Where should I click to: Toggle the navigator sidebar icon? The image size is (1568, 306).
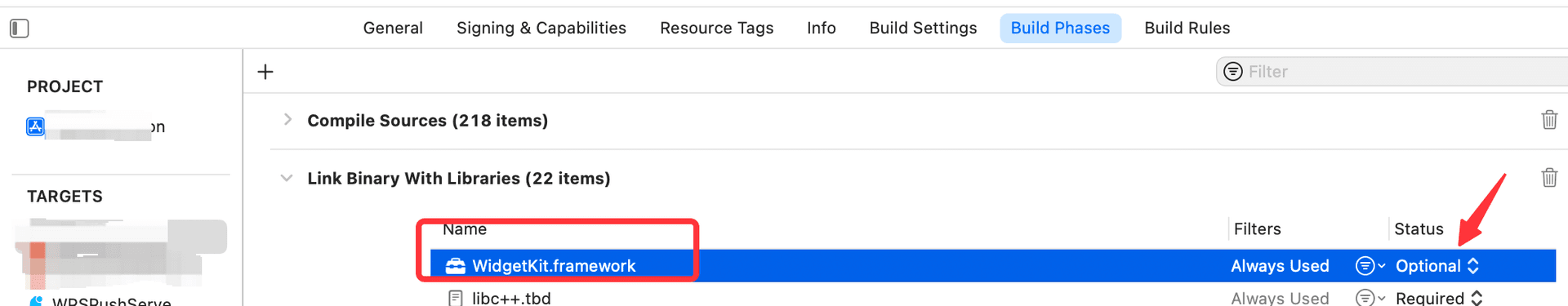tap(20, 29)
